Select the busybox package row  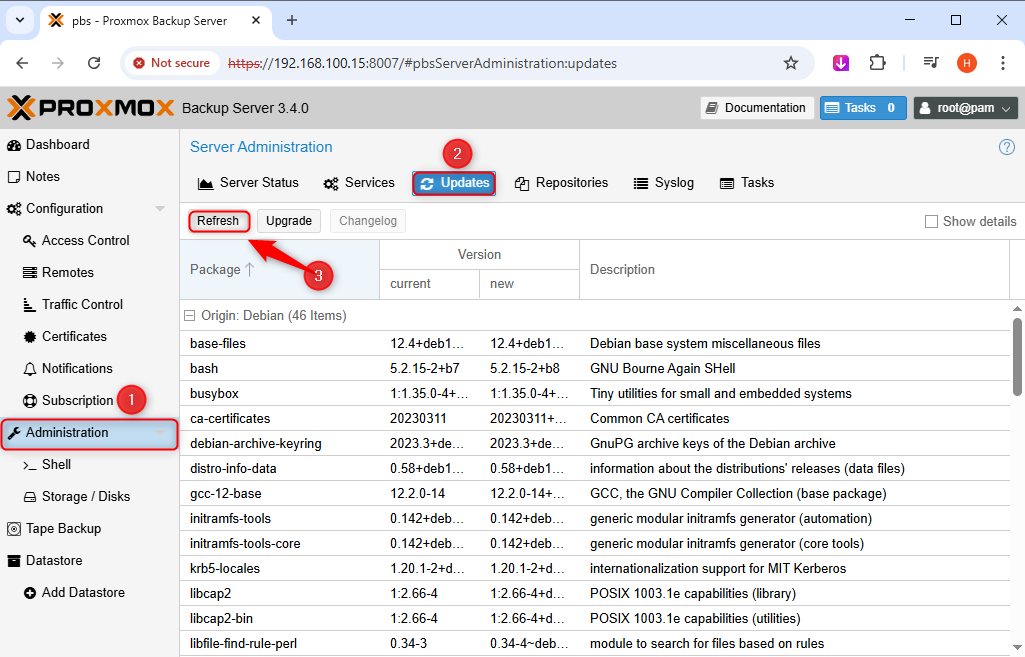[595, 394]
